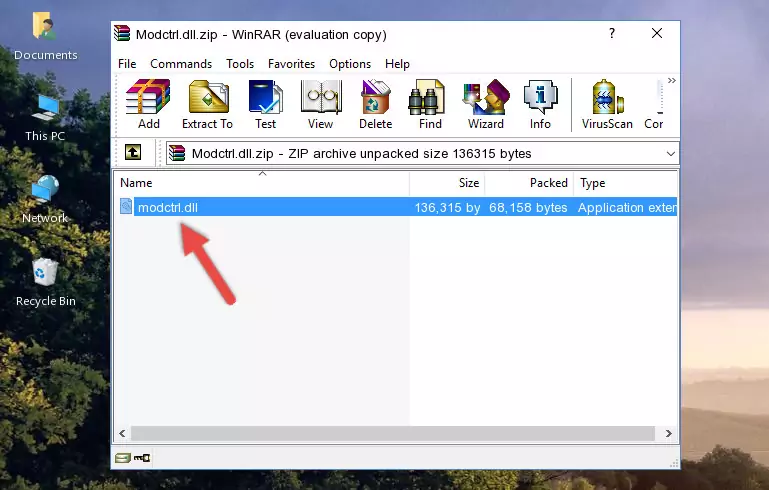This screenshot has height=490, width=769.
Task: Sort by the Name column header
Action: coord(262,183)
